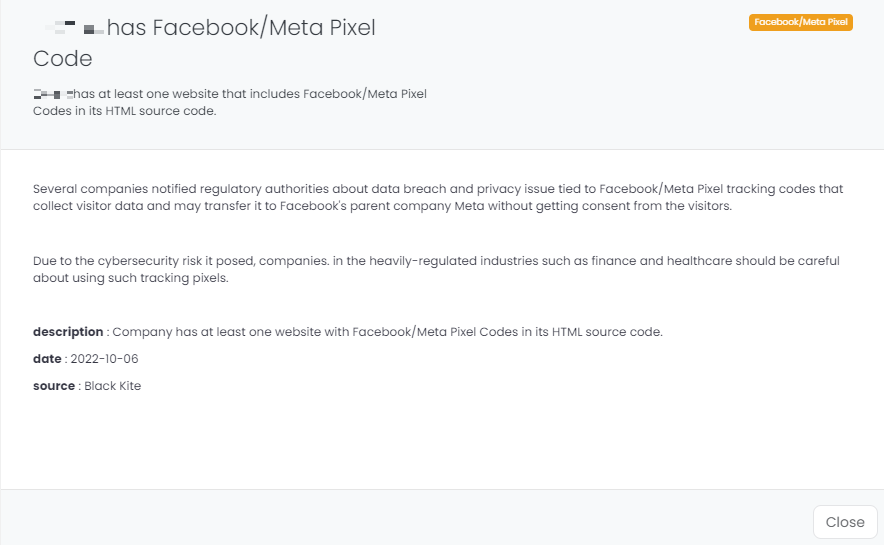
Task: Click "Codes in its HTML source code." subtitle line
Action: (x=125, y=111)
